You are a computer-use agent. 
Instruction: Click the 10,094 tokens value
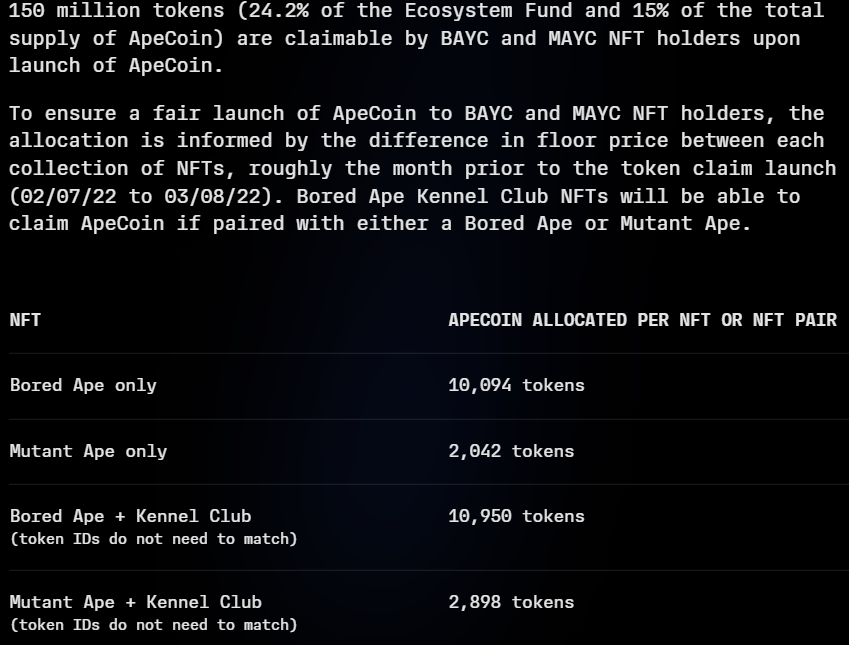click(516, 385)
